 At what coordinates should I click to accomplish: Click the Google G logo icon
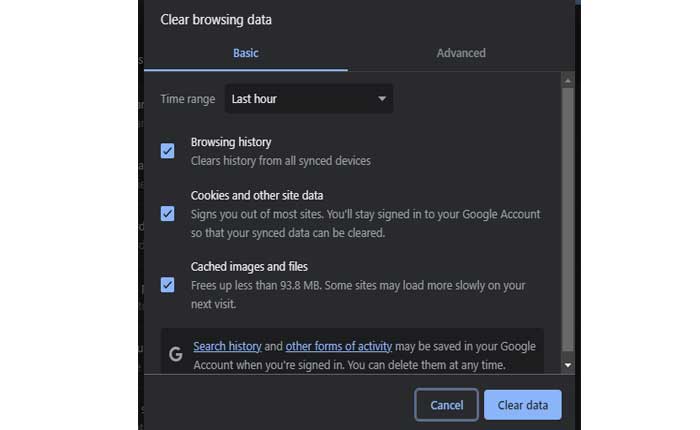pyautogui.click(x=176, y=354)
